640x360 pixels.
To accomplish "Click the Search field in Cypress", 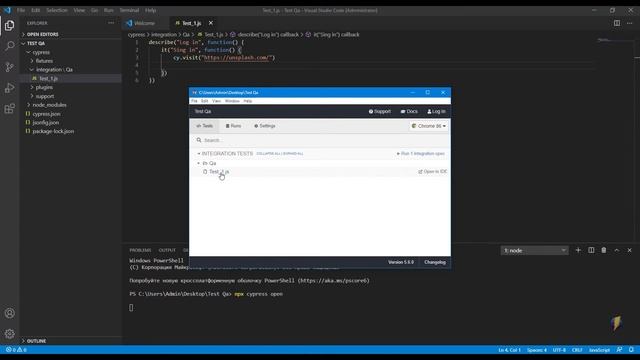I will pos(320,140).
